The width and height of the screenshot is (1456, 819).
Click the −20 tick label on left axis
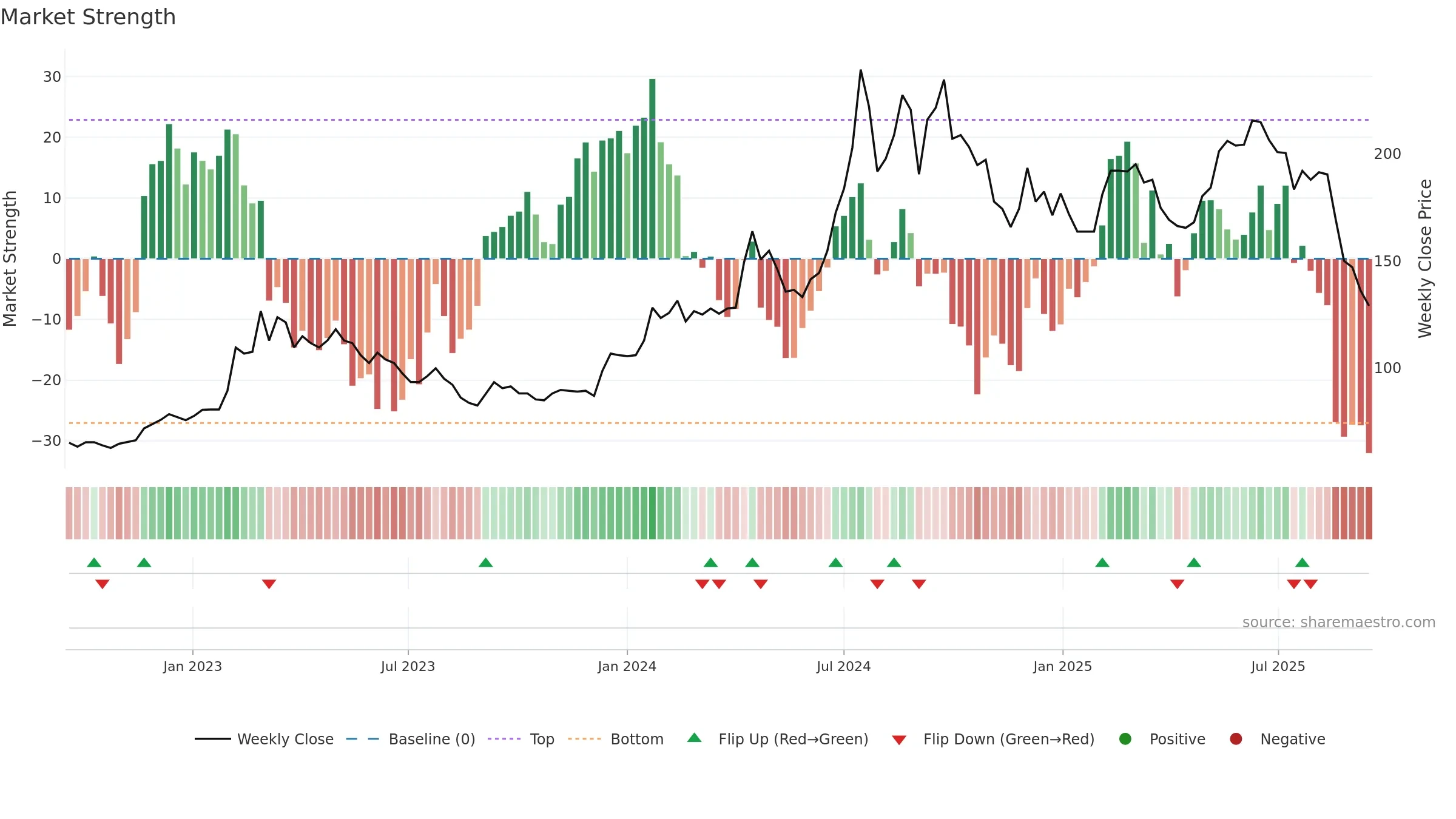[47, 380]
